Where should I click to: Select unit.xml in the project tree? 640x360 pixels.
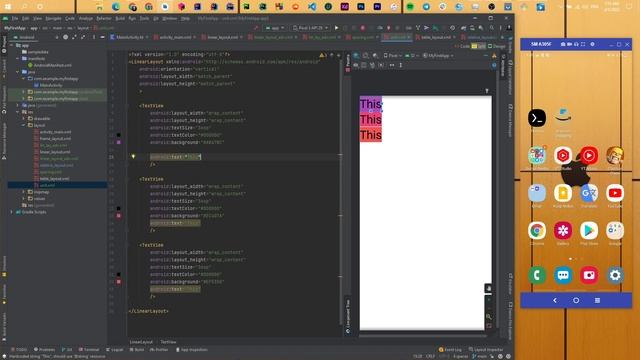[47, 185]
